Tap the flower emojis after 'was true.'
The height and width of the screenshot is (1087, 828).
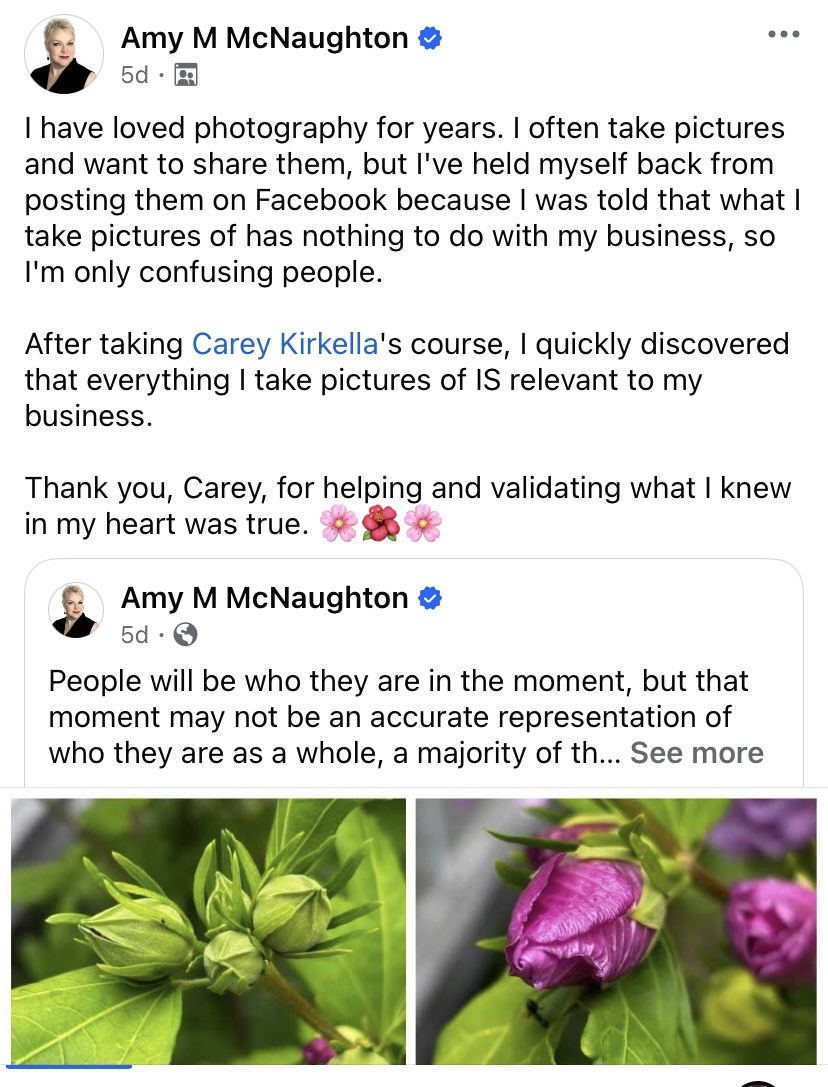(x=381, y=524)
